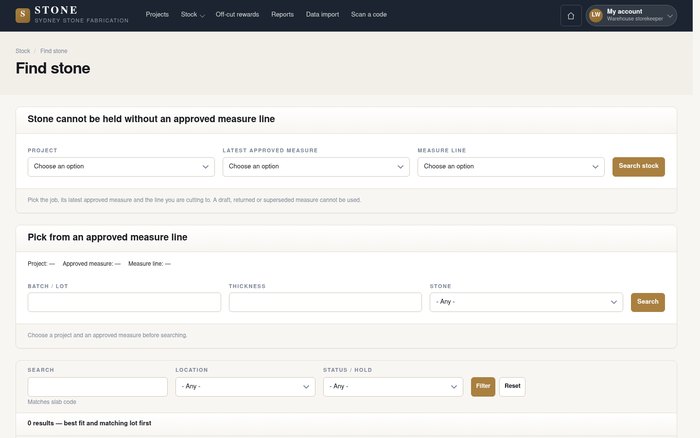Screen dimensions: 700x438
Task: Click the Stock breadcrumb link
Action: [23, 51]
